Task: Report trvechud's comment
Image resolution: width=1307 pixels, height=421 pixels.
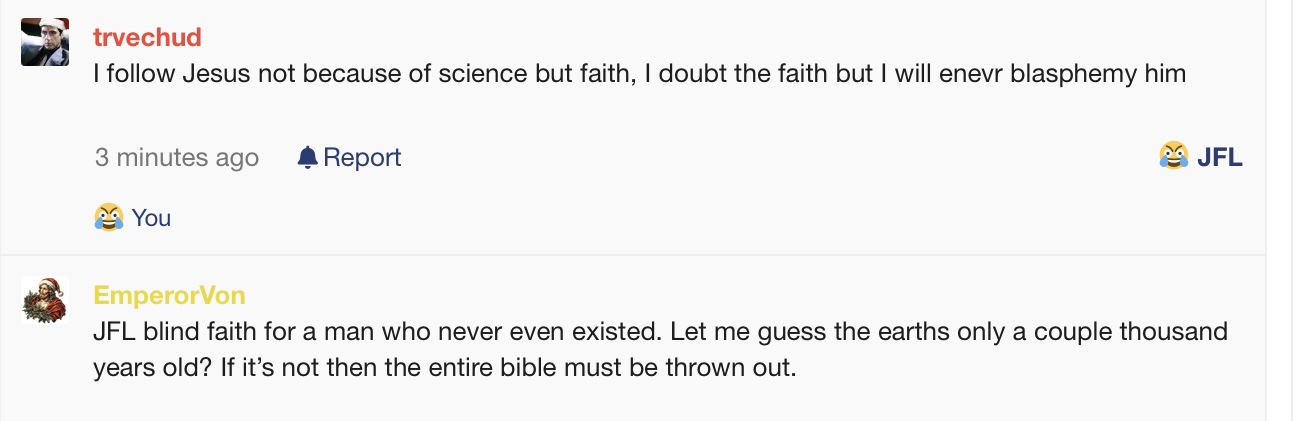Action: point(361,157)
